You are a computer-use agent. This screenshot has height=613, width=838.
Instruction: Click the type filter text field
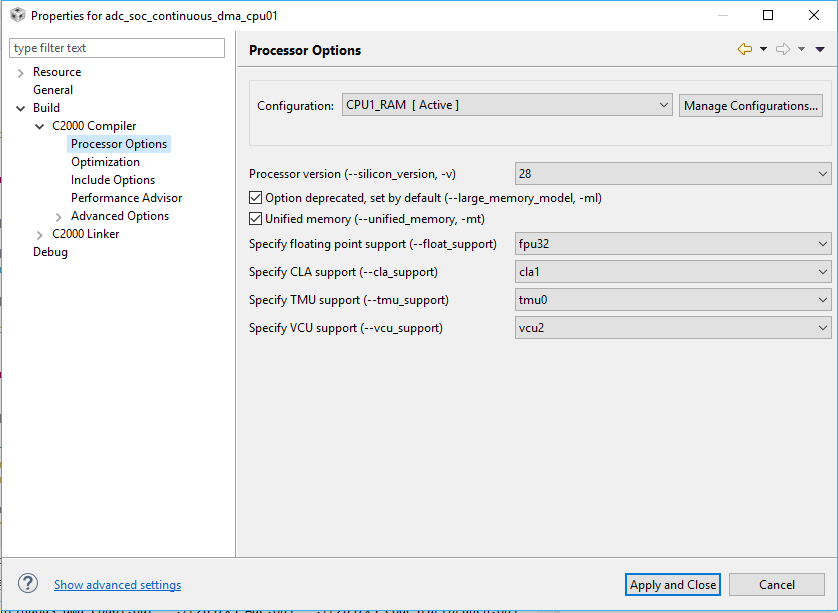pyautogui.click(x=117, y=48)
